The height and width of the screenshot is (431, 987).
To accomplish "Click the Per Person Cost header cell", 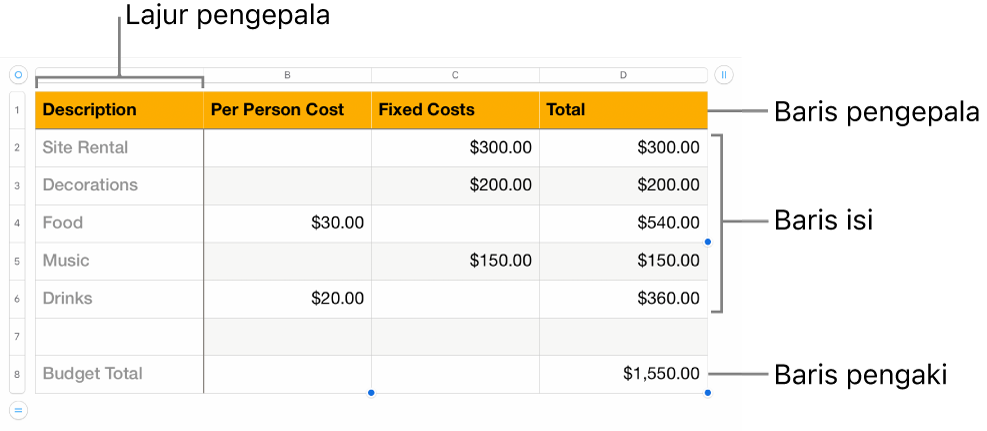I will (287, 110).
